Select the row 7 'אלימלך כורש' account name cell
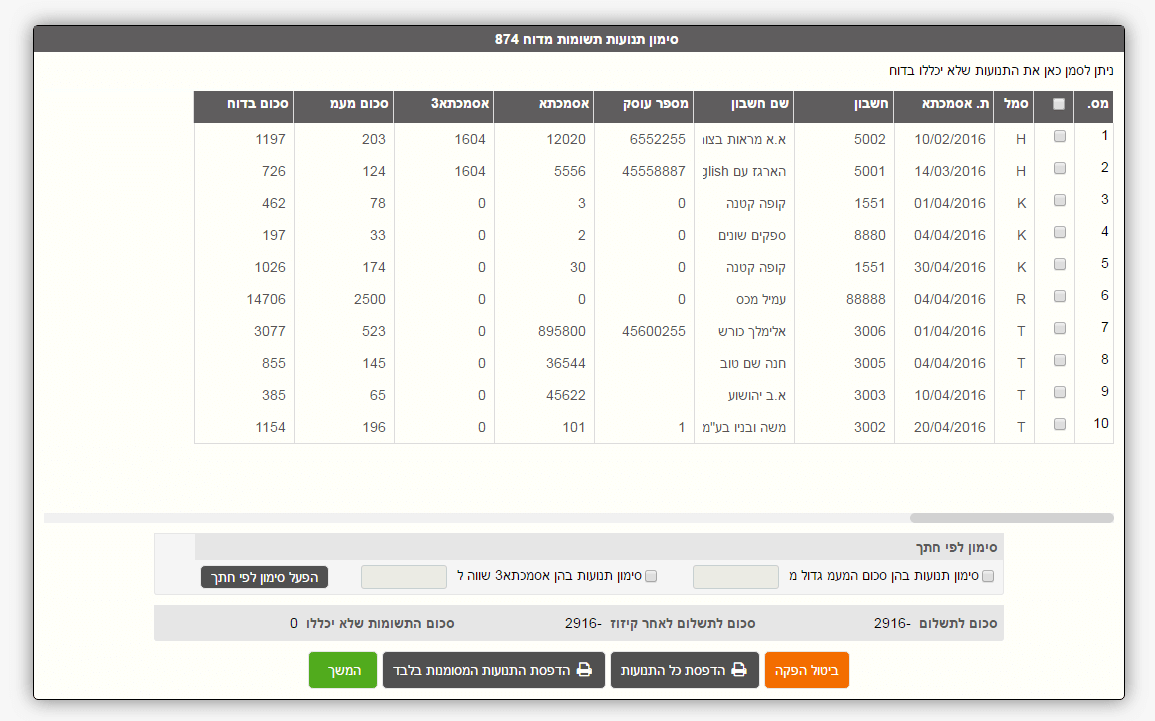The height and width of the screenshot is (721, 1155). [743, 331]
